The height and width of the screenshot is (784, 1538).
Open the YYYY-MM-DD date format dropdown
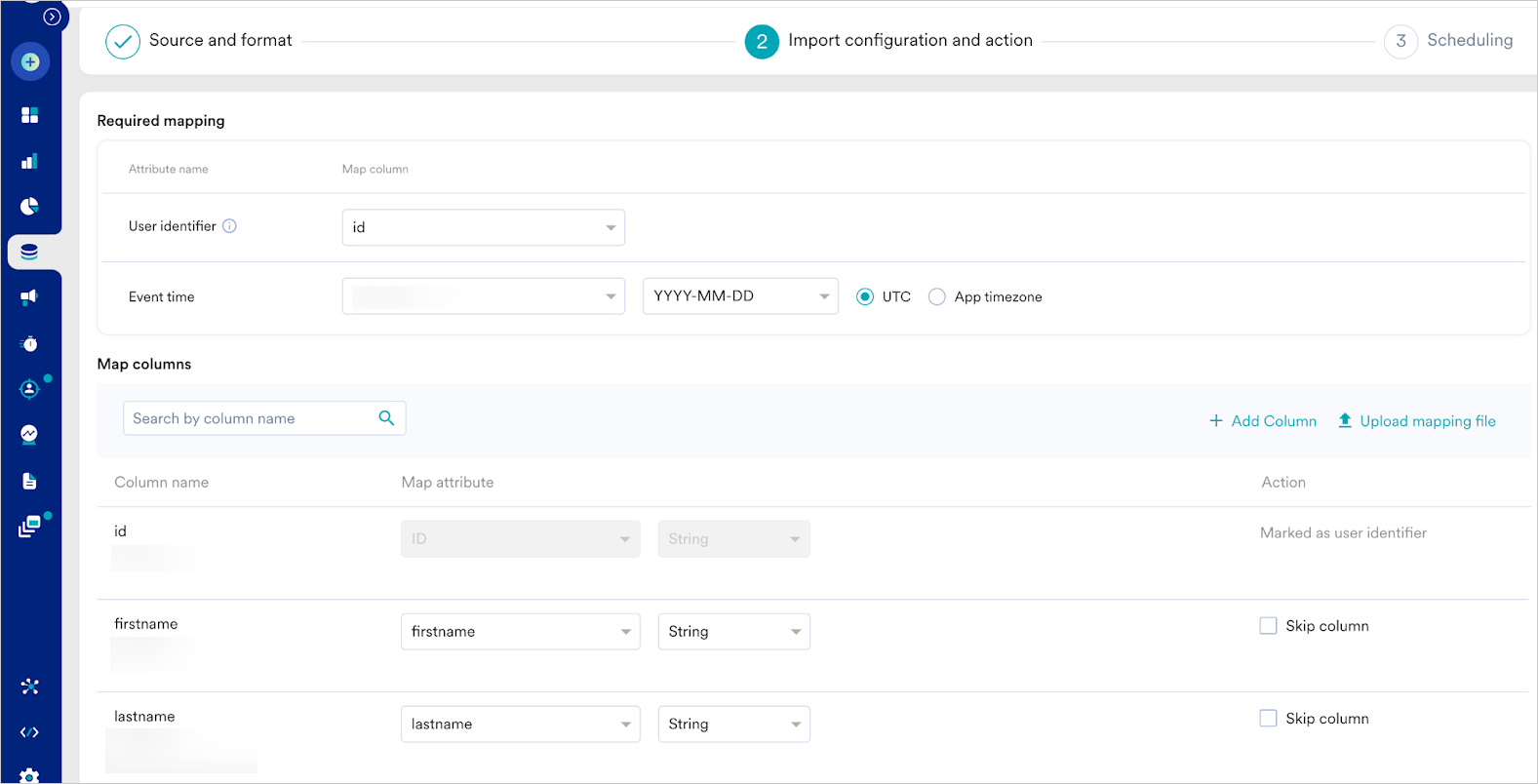[740, 296]
